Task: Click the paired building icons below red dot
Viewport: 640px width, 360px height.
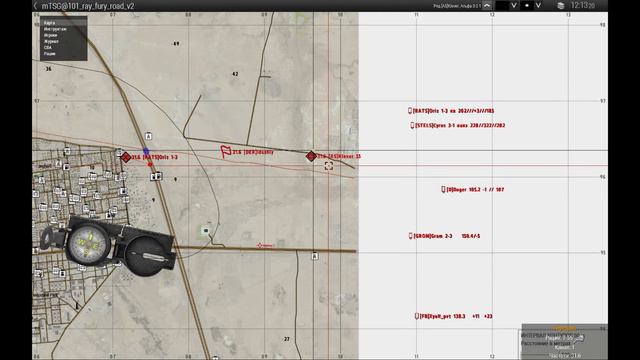Action: [156, 176]
